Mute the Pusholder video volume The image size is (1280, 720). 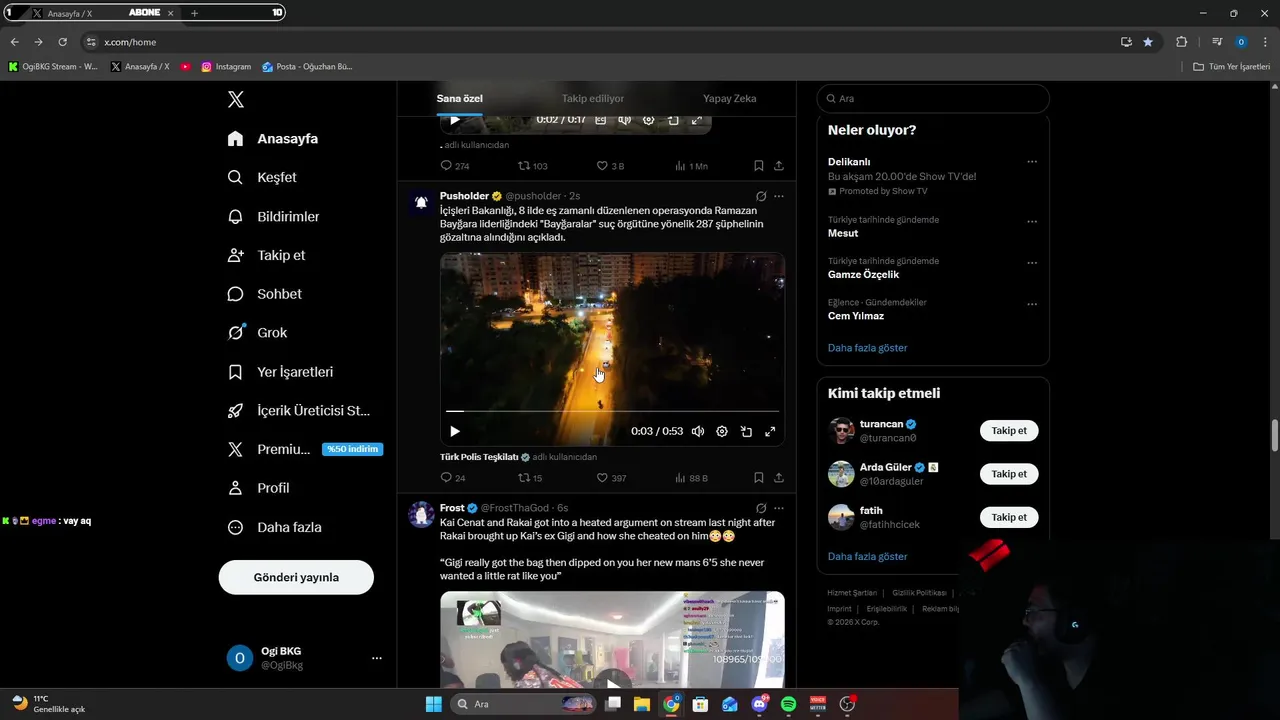(x=698, y=431)
